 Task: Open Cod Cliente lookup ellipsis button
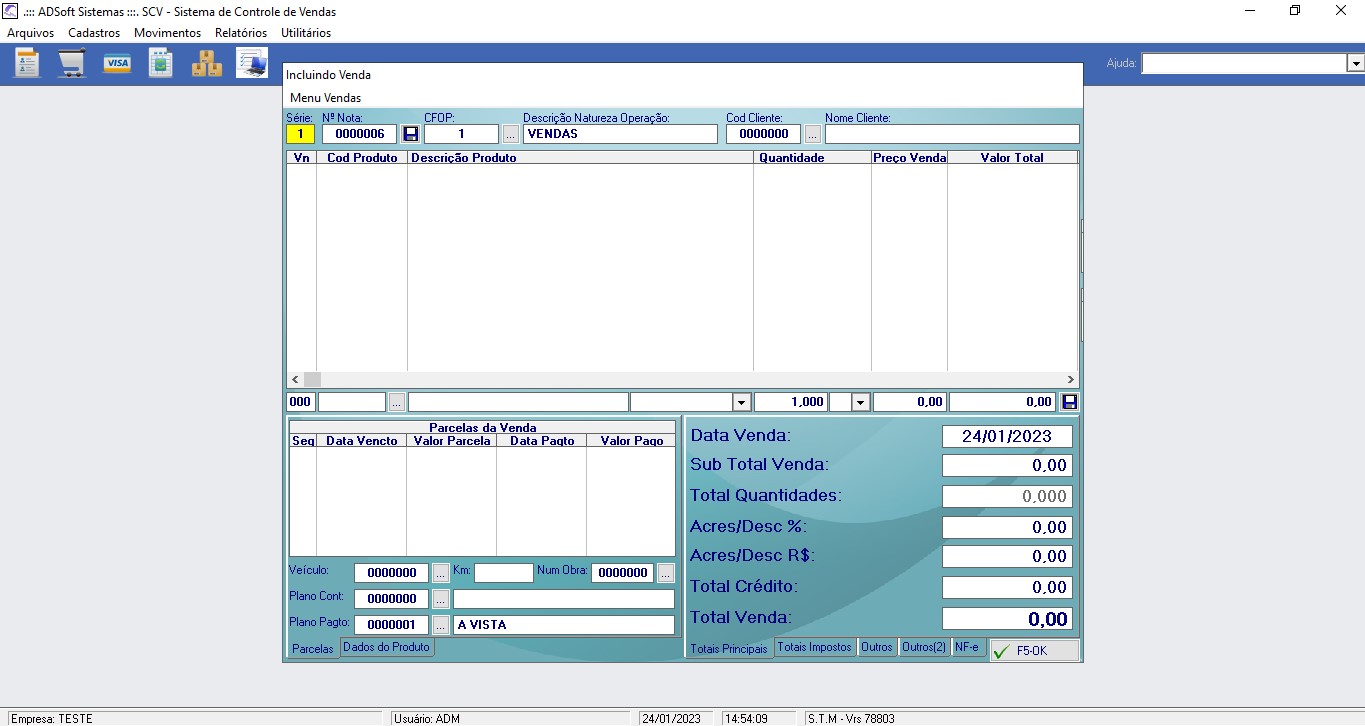[x=813, y=134]
